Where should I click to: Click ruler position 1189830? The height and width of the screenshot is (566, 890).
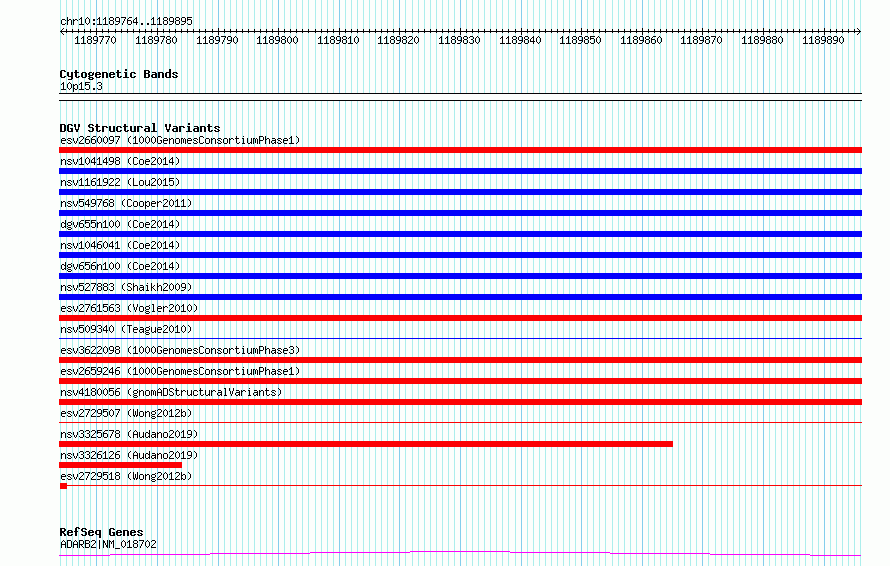pyautogui.click(x=459, y=40)
